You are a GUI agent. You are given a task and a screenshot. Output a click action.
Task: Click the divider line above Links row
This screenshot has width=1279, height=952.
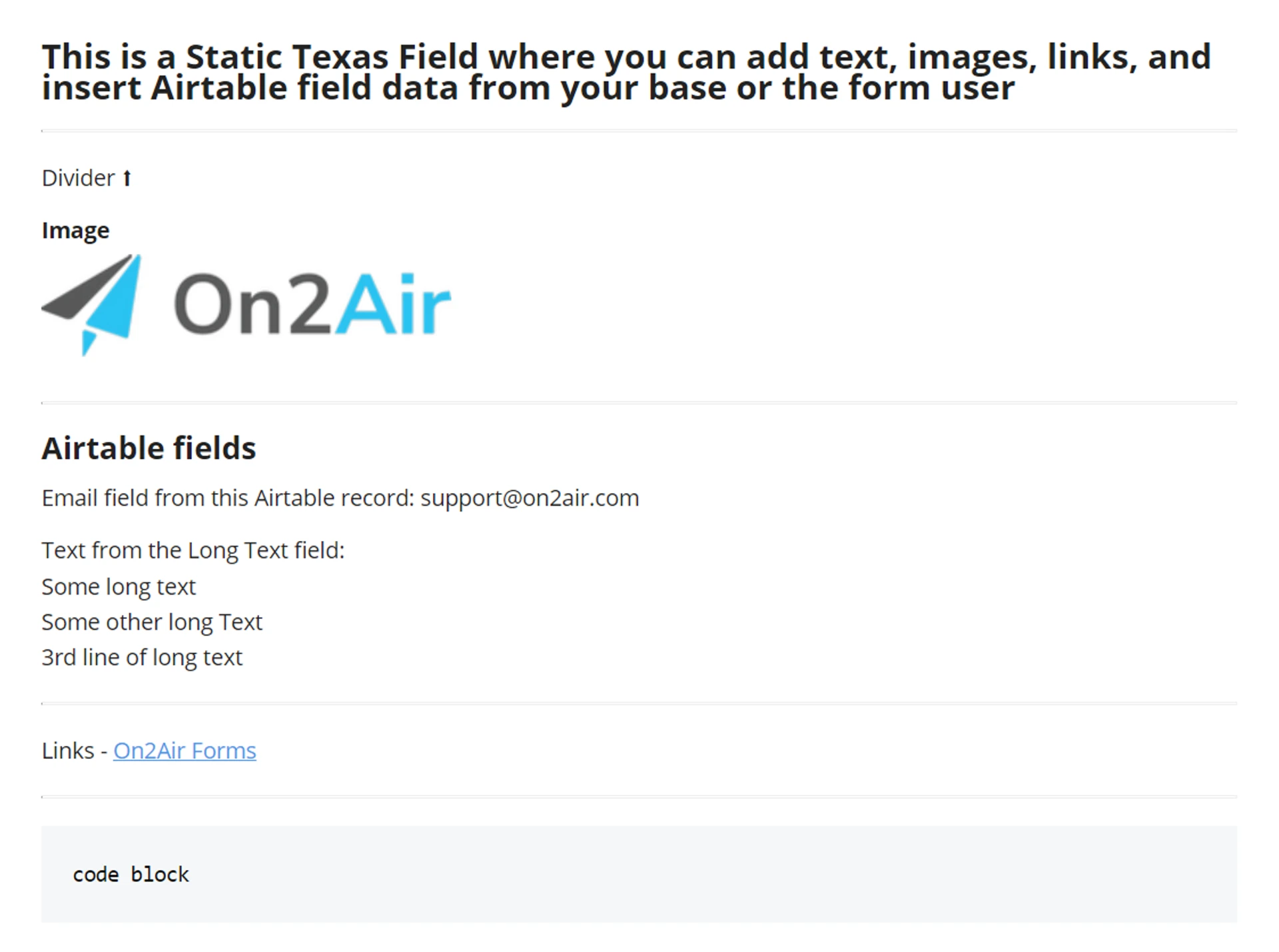click(x=639, y=704)
